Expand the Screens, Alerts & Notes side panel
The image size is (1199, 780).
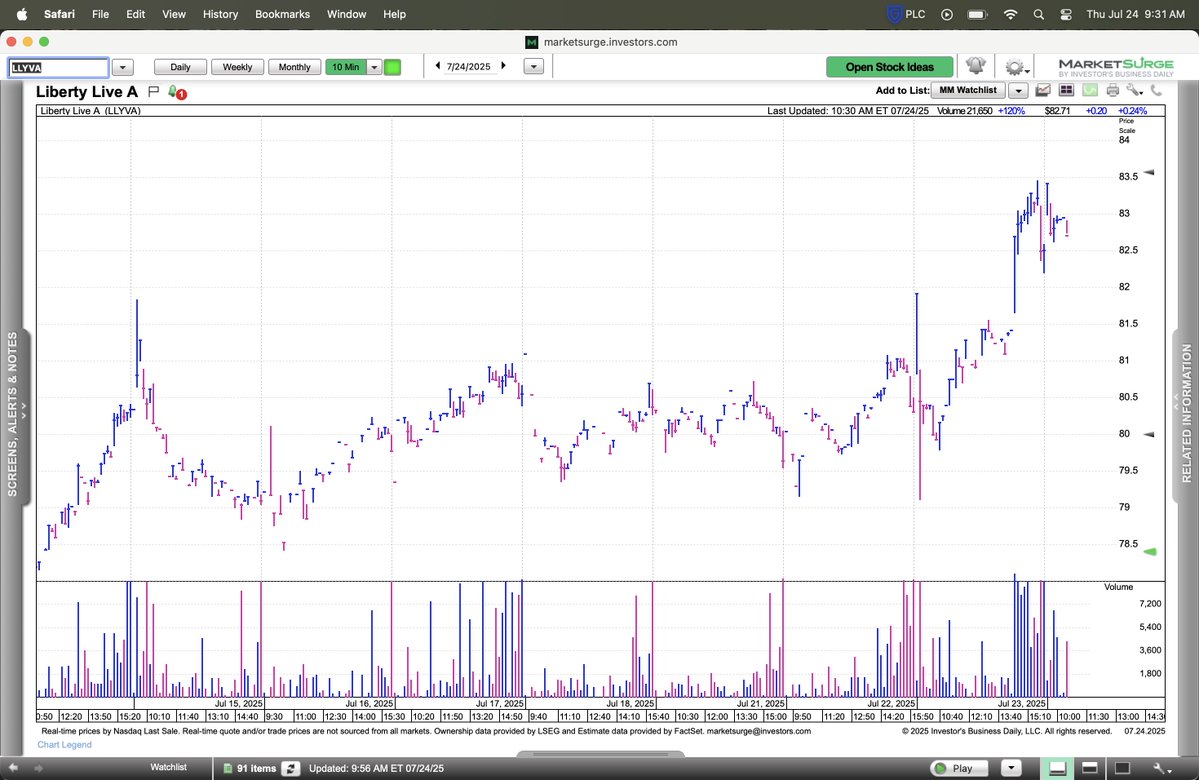(14, 415)
